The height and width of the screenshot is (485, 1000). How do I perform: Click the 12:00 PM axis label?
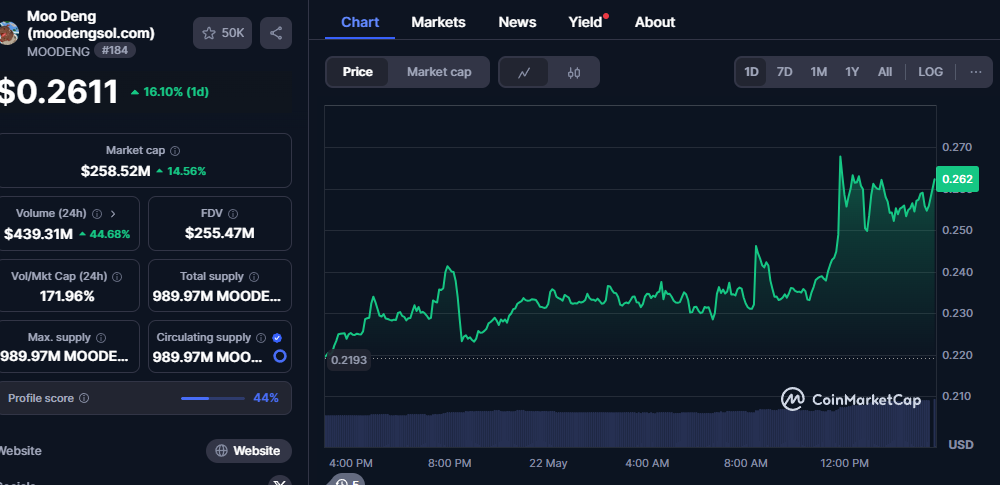[x=844, y=463]
